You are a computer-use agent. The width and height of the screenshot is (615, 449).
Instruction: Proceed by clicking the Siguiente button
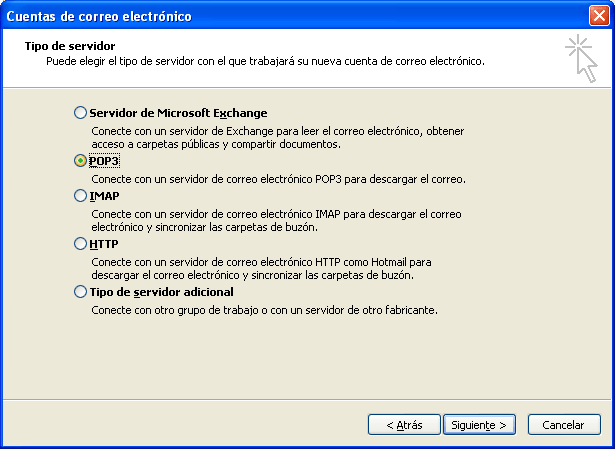point(479,425)
